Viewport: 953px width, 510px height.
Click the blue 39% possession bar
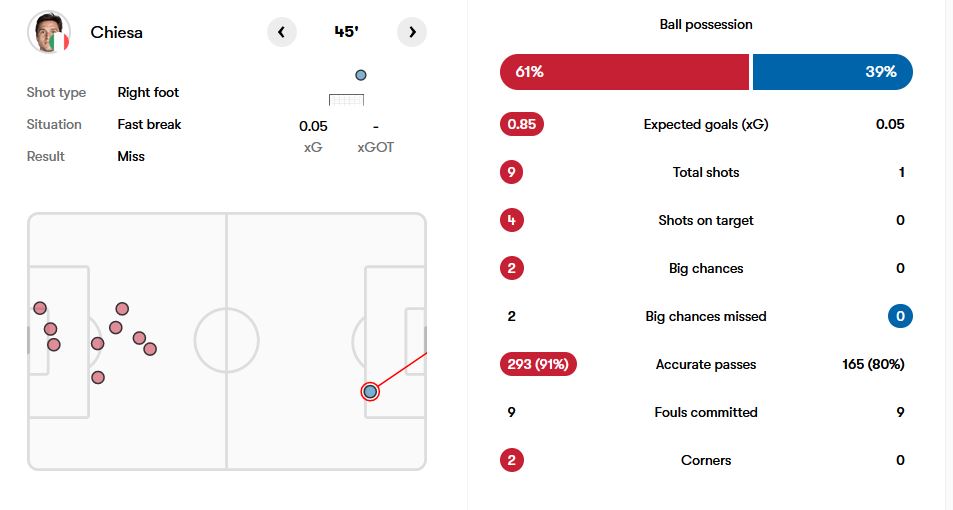tap(832, 72)
